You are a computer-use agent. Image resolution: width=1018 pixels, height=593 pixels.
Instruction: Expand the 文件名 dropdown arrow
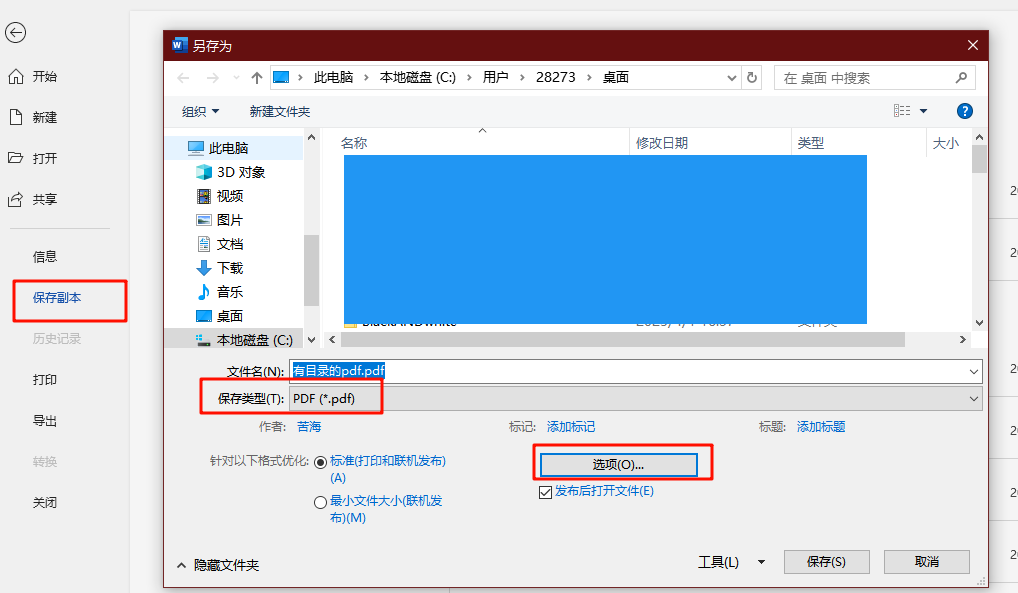tap(974, 372)
